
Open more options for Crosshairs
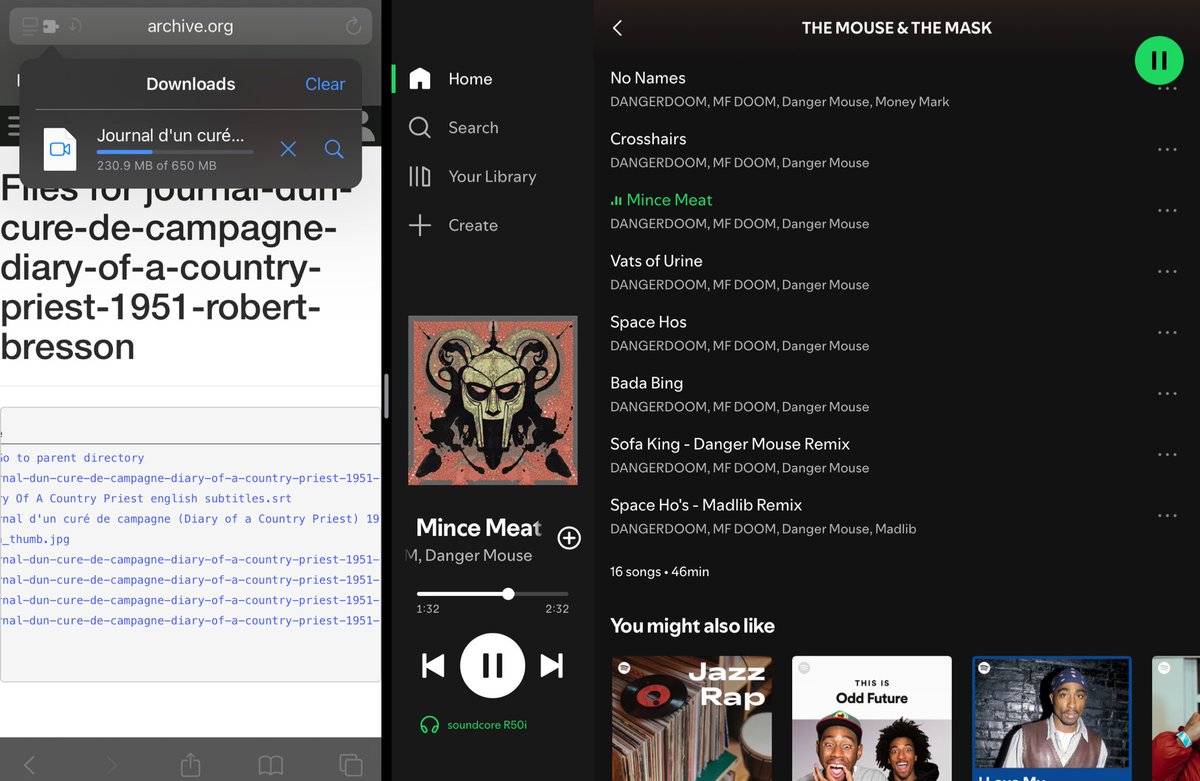(1166, 150)
